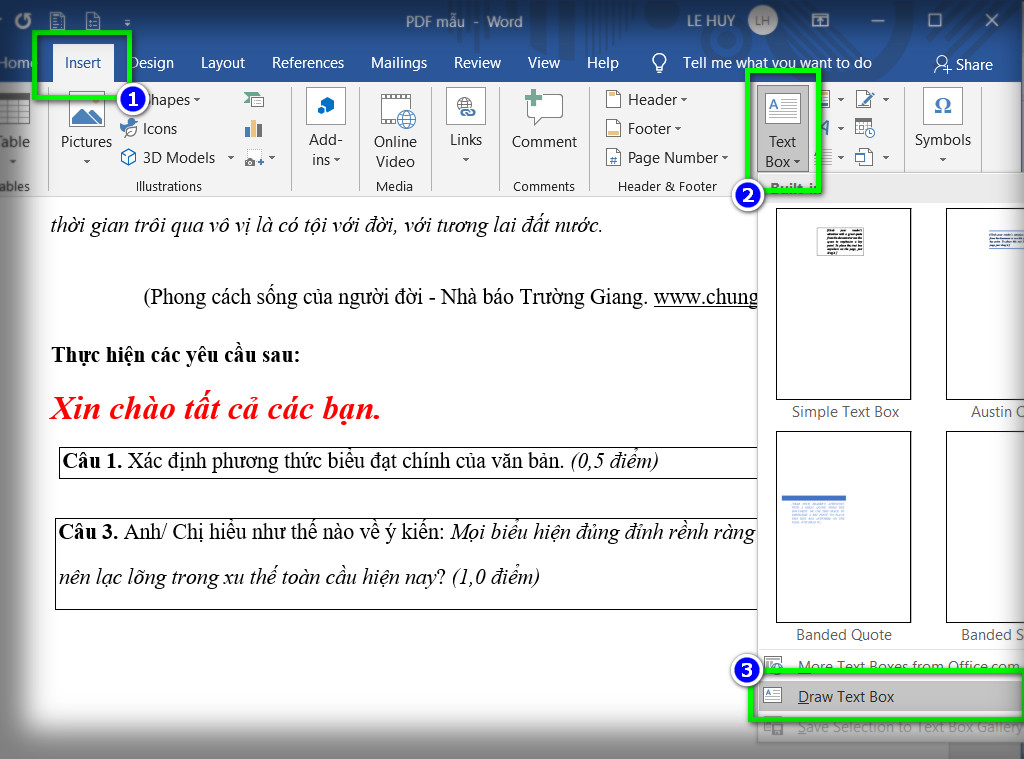This screenshot has height=759, width=1024.
Task: Click the 3D Models cube icon
Action: pos(129,157)
